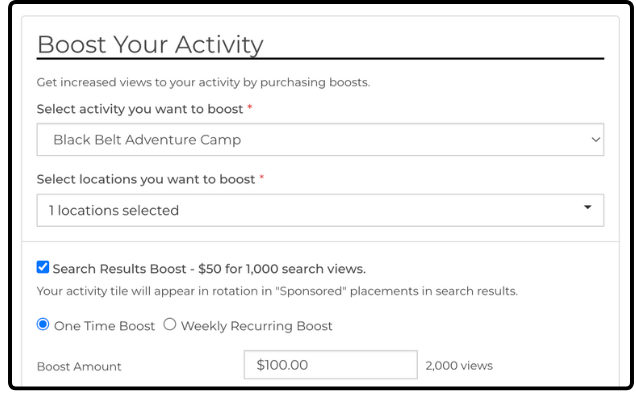Open the 1 locations selected dropdown

coord(320,210)
